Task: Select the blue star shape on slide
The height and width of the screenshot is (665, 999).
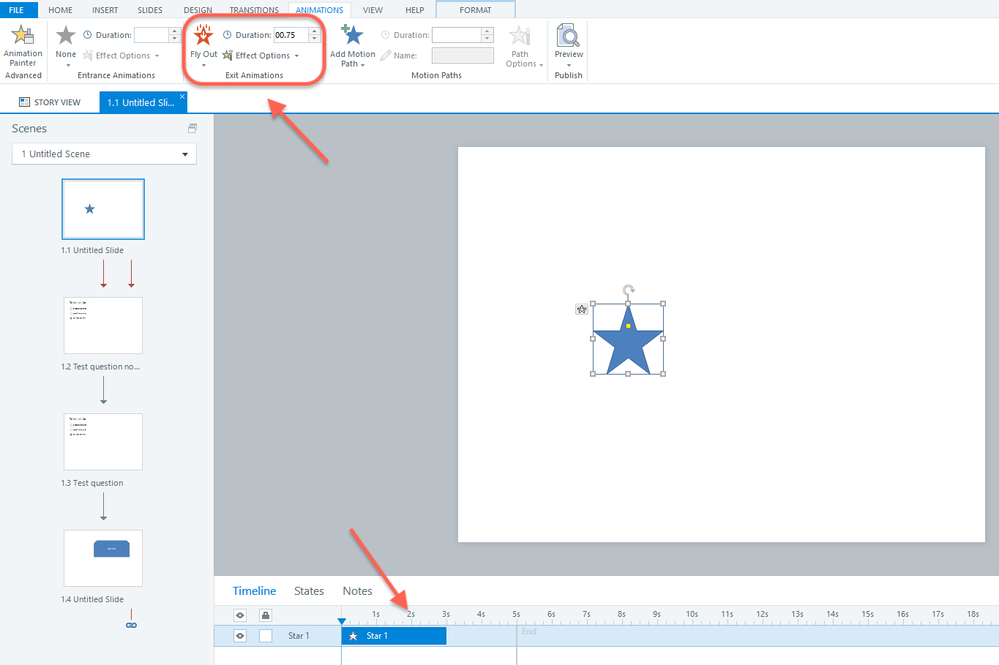Action: pyautogui.click(x=628, y=341)
